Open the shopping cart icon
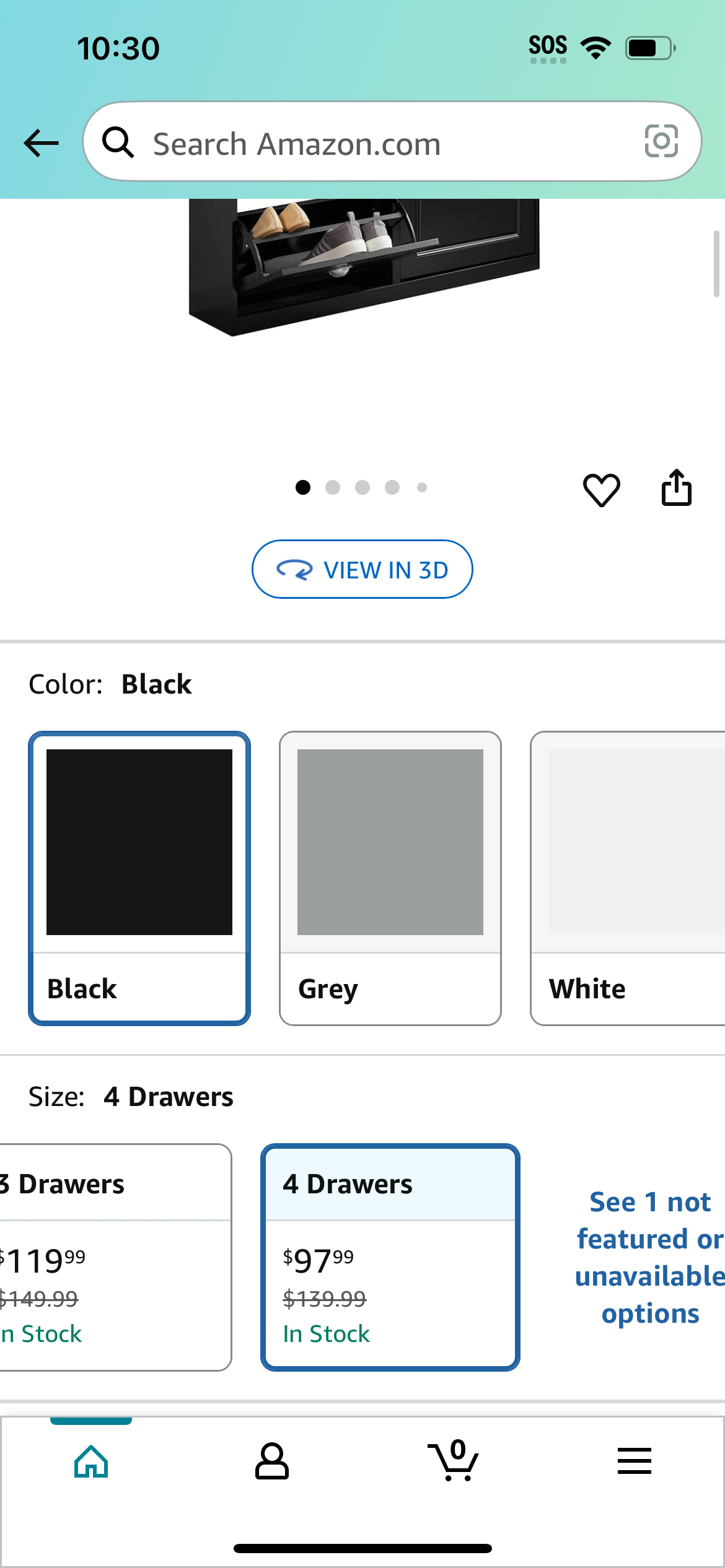The height and width of the screenshot is (1568, 725). [453, 1460]
